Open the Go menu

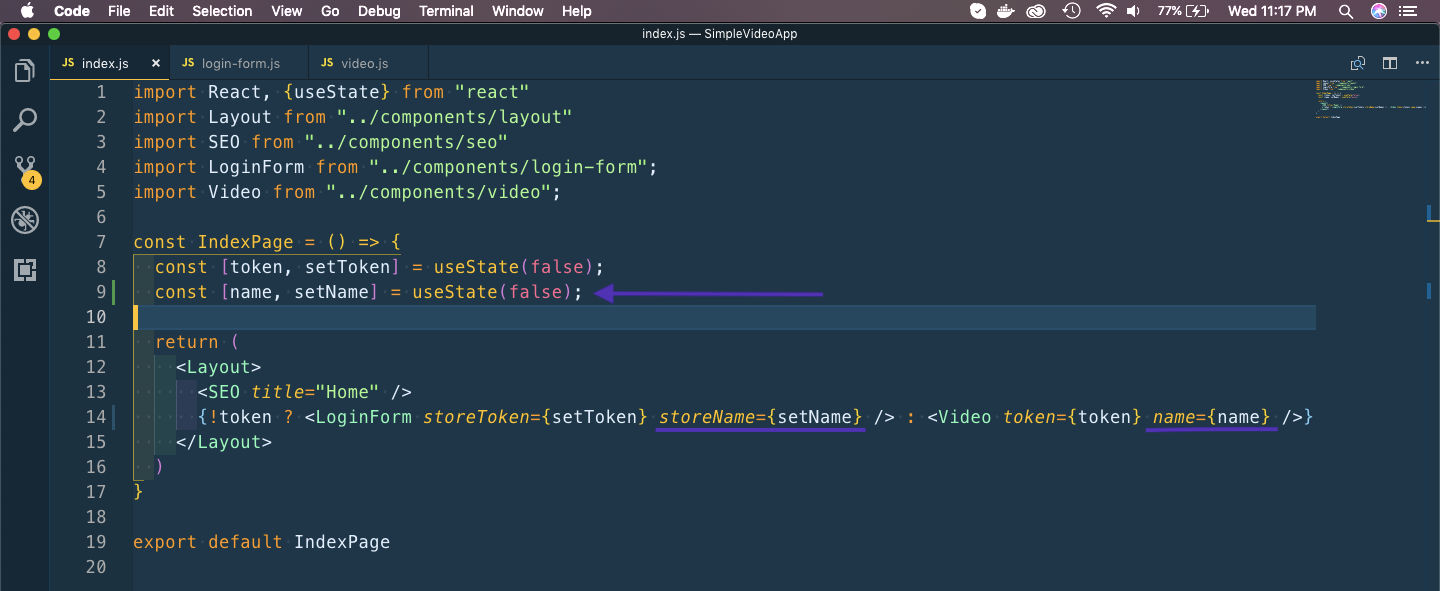330,11
